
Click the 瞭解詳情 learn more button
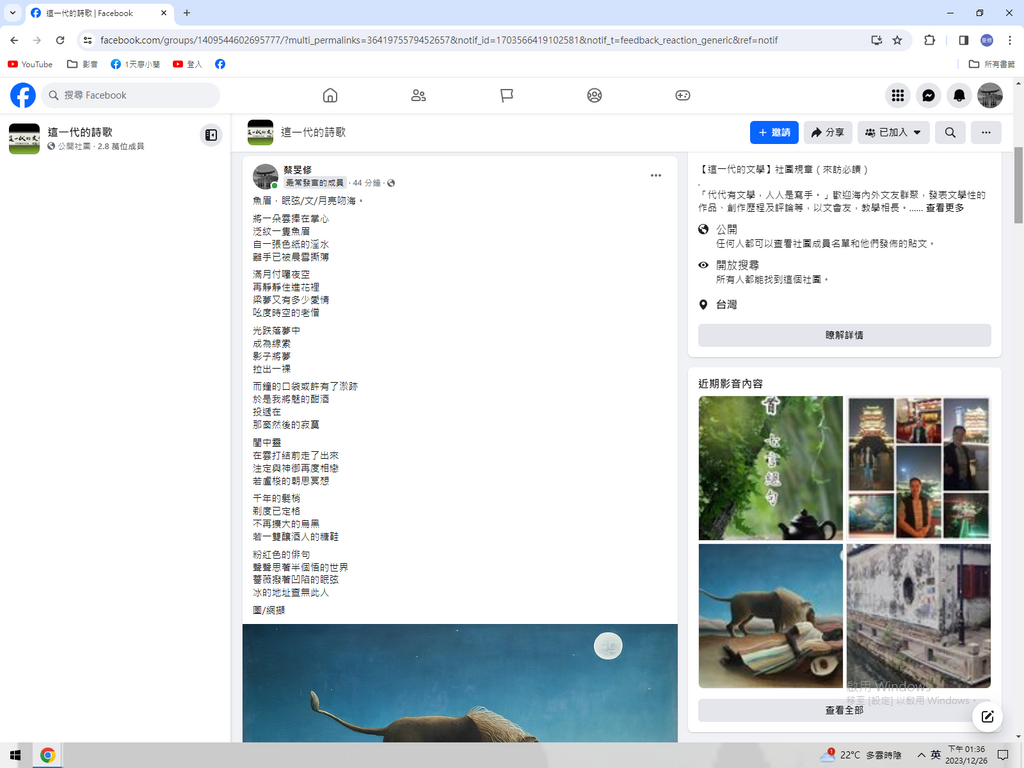[844, 335]
